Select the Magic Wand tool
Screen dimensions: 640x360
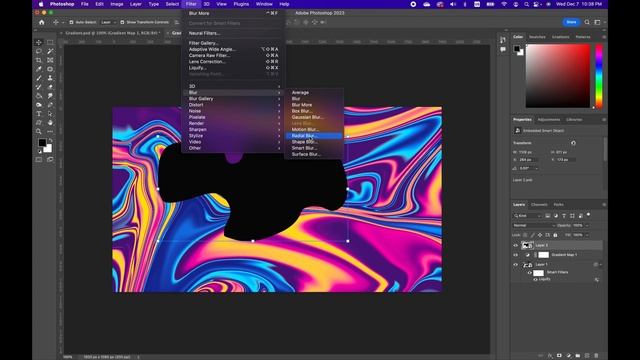coord(50,51)
